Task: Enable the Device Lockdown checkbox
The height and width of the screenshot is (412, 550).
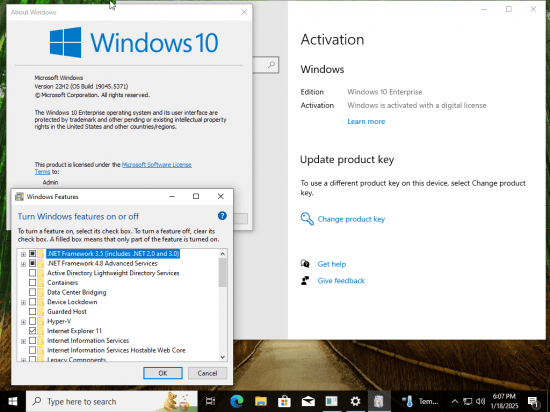Action: pyautogui.click(x=32, y=302)
